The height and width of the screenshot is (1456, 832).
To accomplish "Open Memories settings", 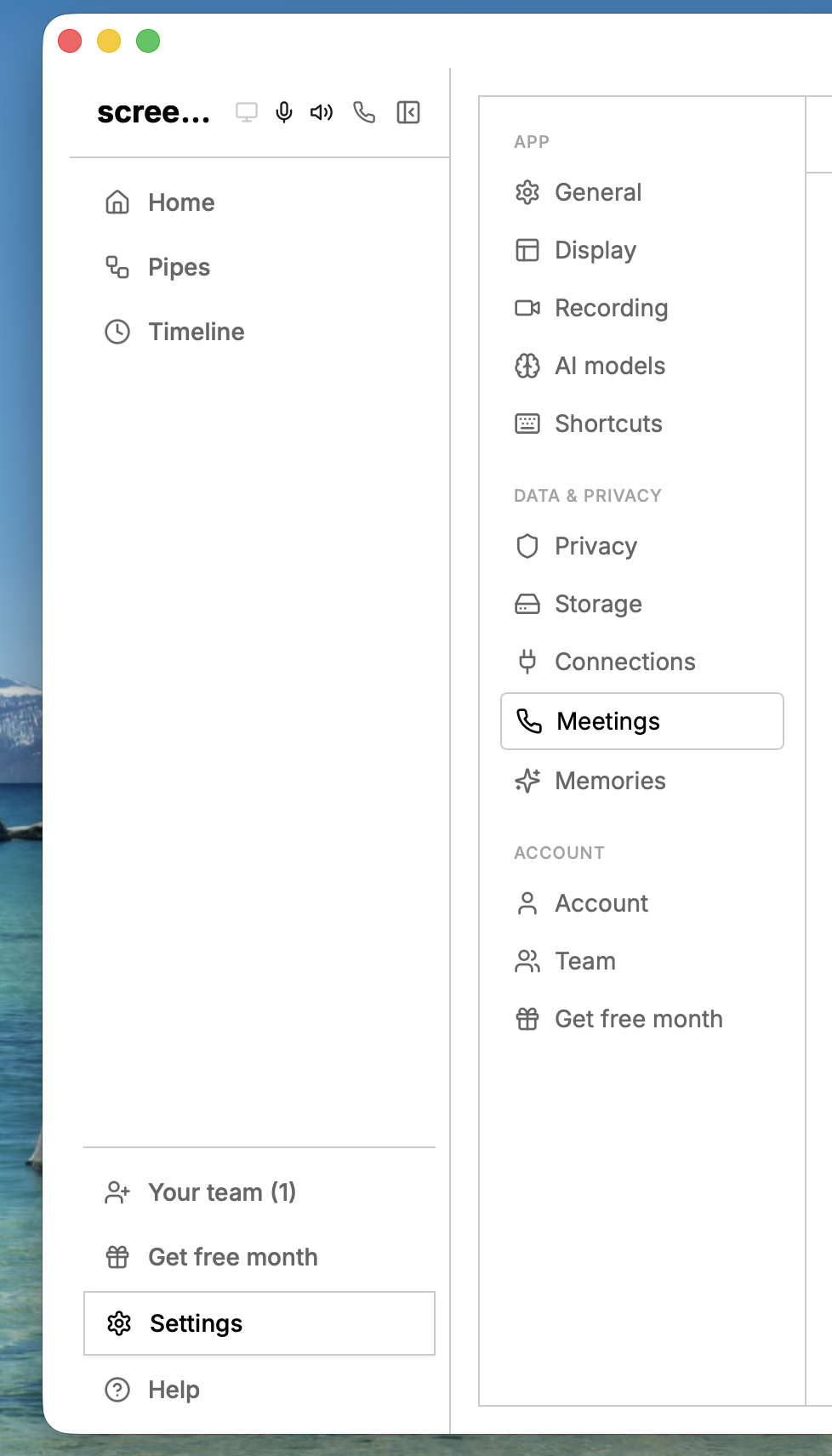I will coord(610,781).
